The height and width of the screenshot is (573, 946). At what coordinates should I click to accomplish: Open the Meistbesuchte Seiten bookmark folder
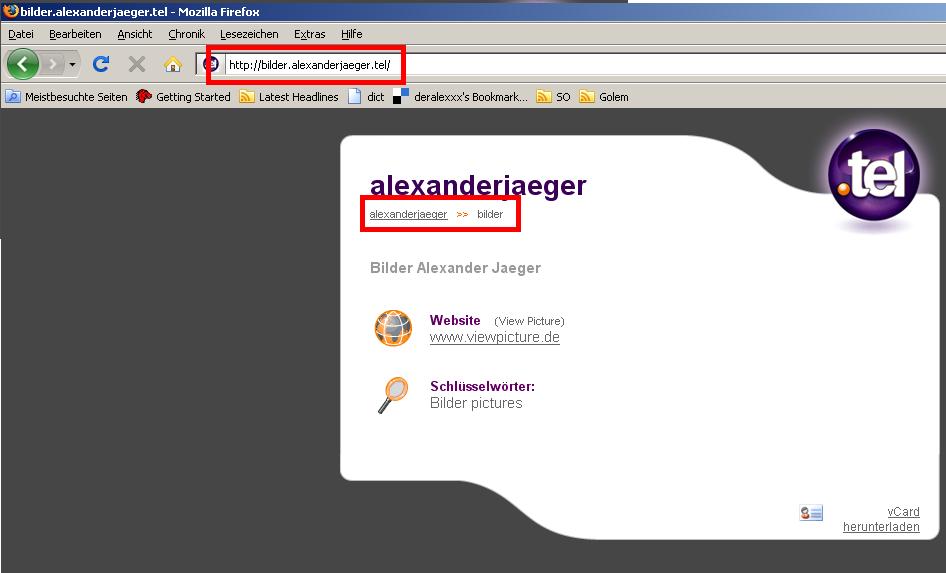coord(67,97)
